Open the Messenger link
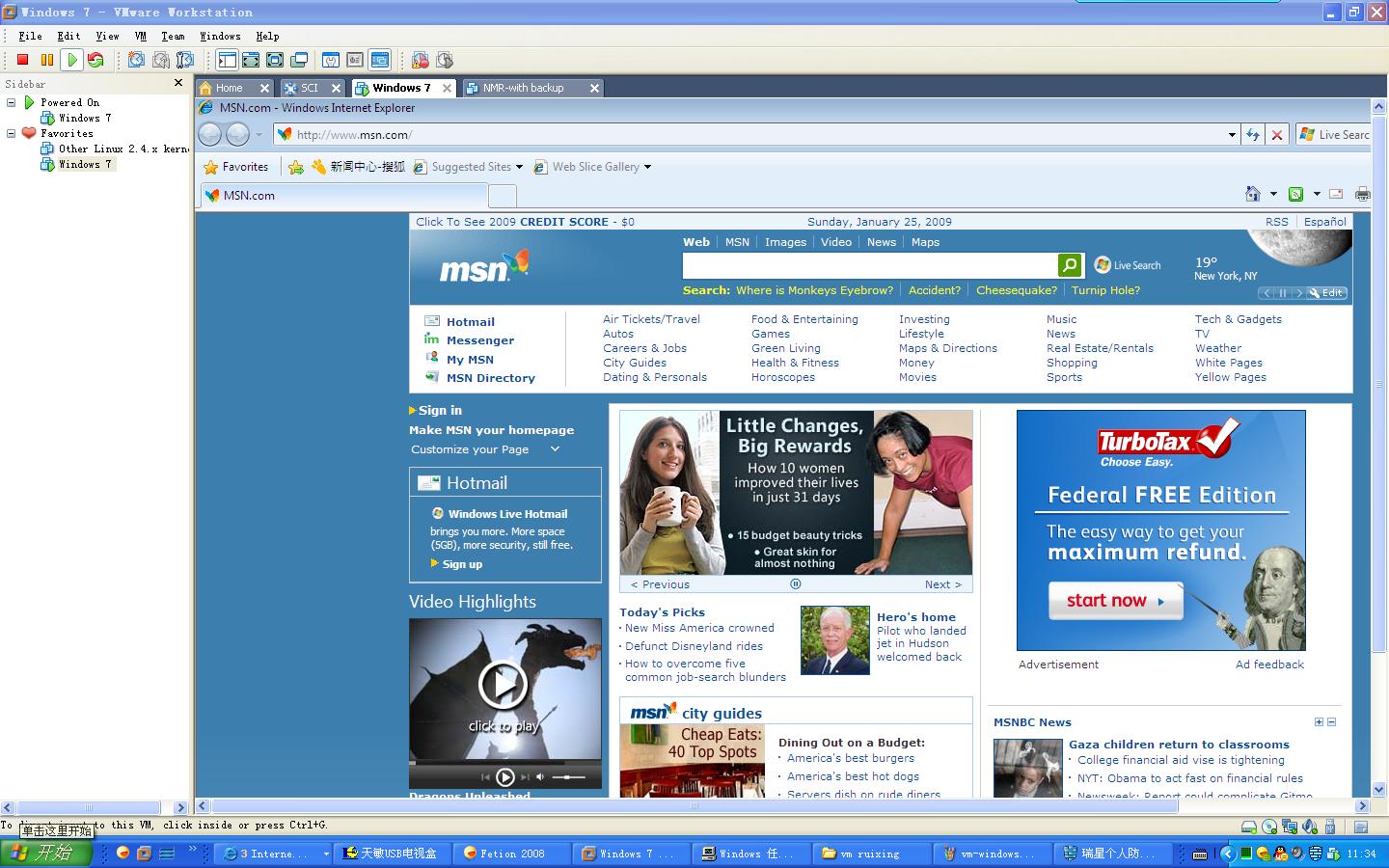 click(x=480, y=340)
